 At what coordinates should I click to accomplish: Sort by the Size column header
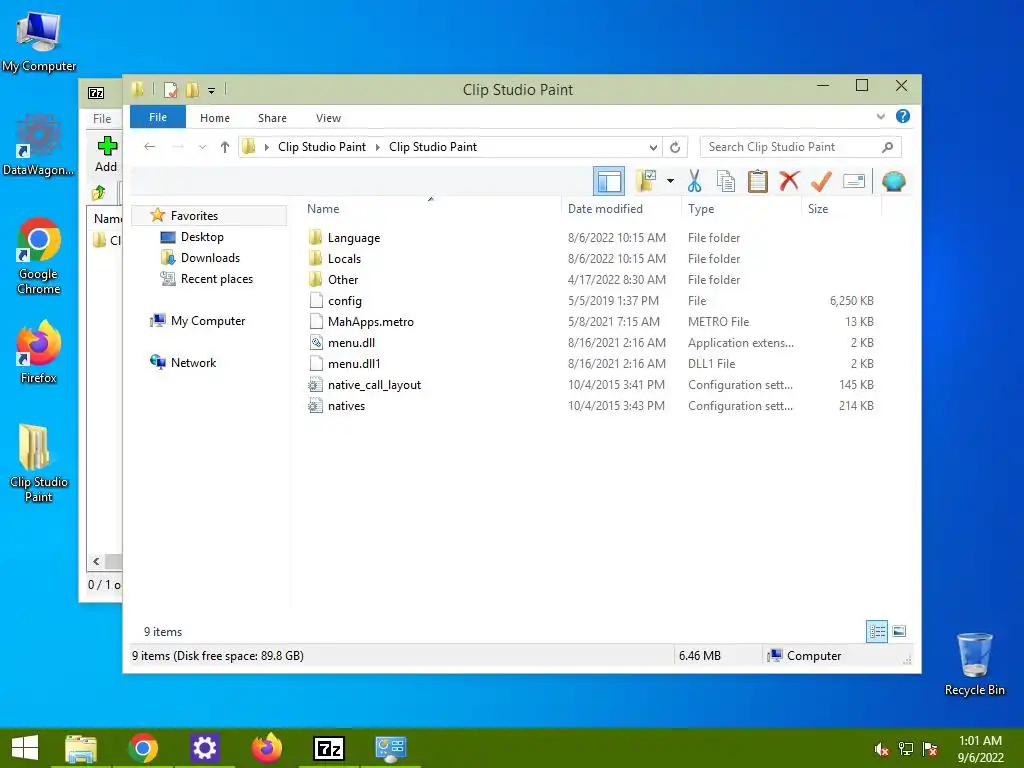[818, 209]
